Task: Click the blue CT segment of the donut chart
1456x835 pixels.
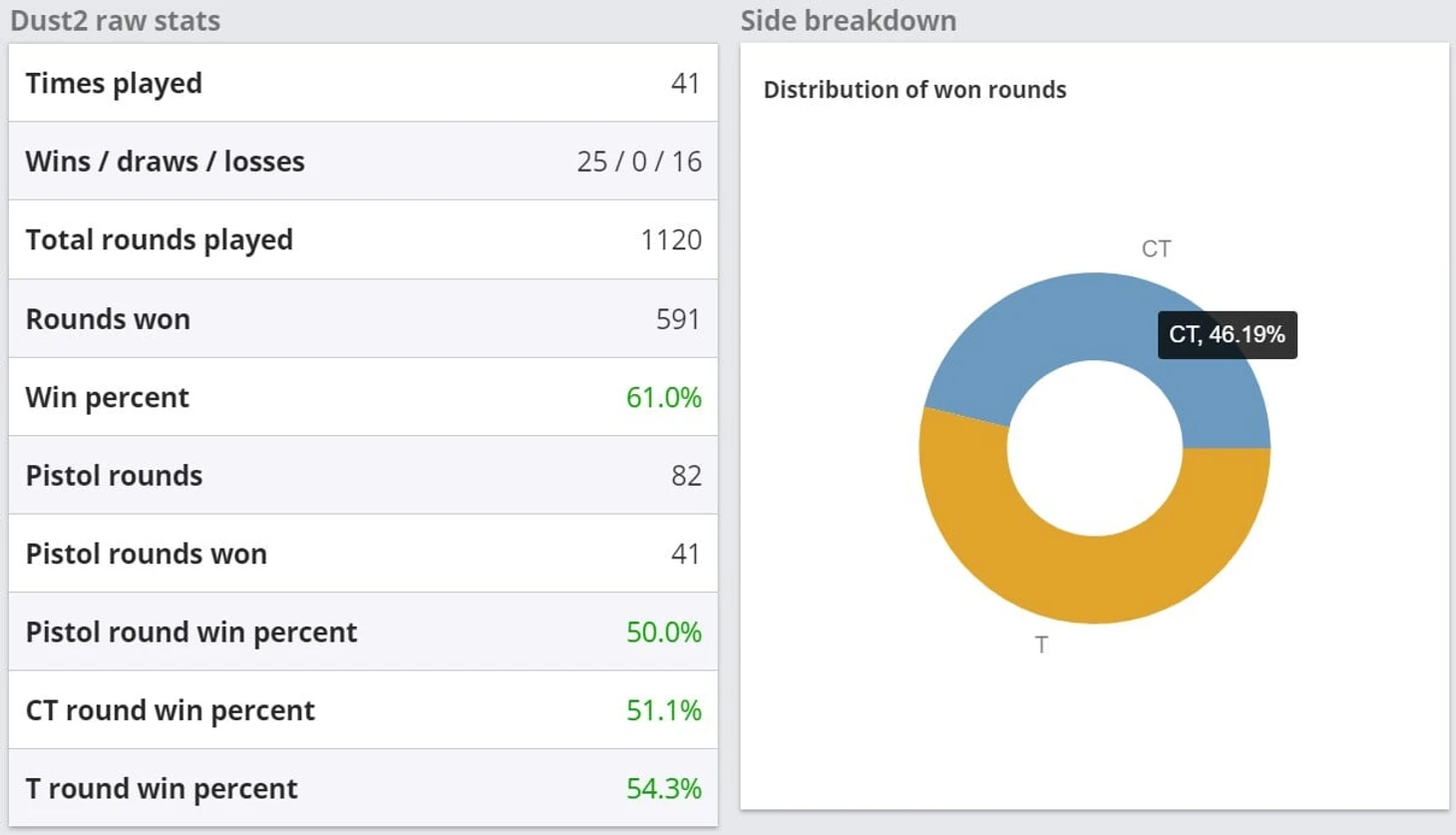Action: click(x=1037, y=319)
